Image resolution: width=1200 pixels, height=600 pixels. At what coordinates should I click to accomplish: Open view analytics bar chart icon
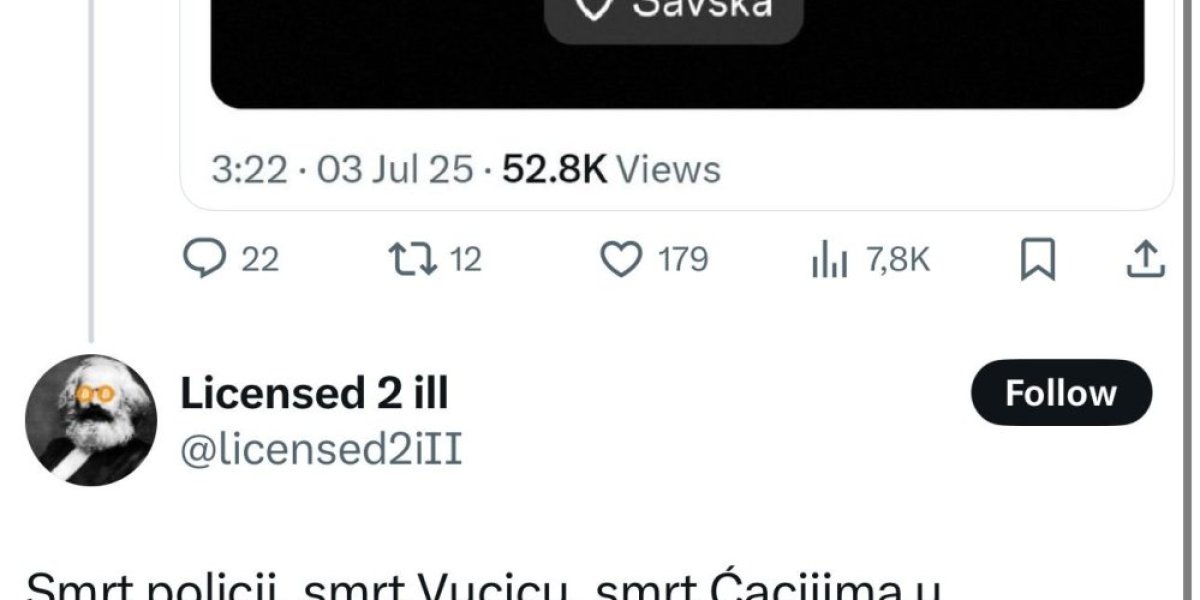pyautogui.click(x=830, y=262)
